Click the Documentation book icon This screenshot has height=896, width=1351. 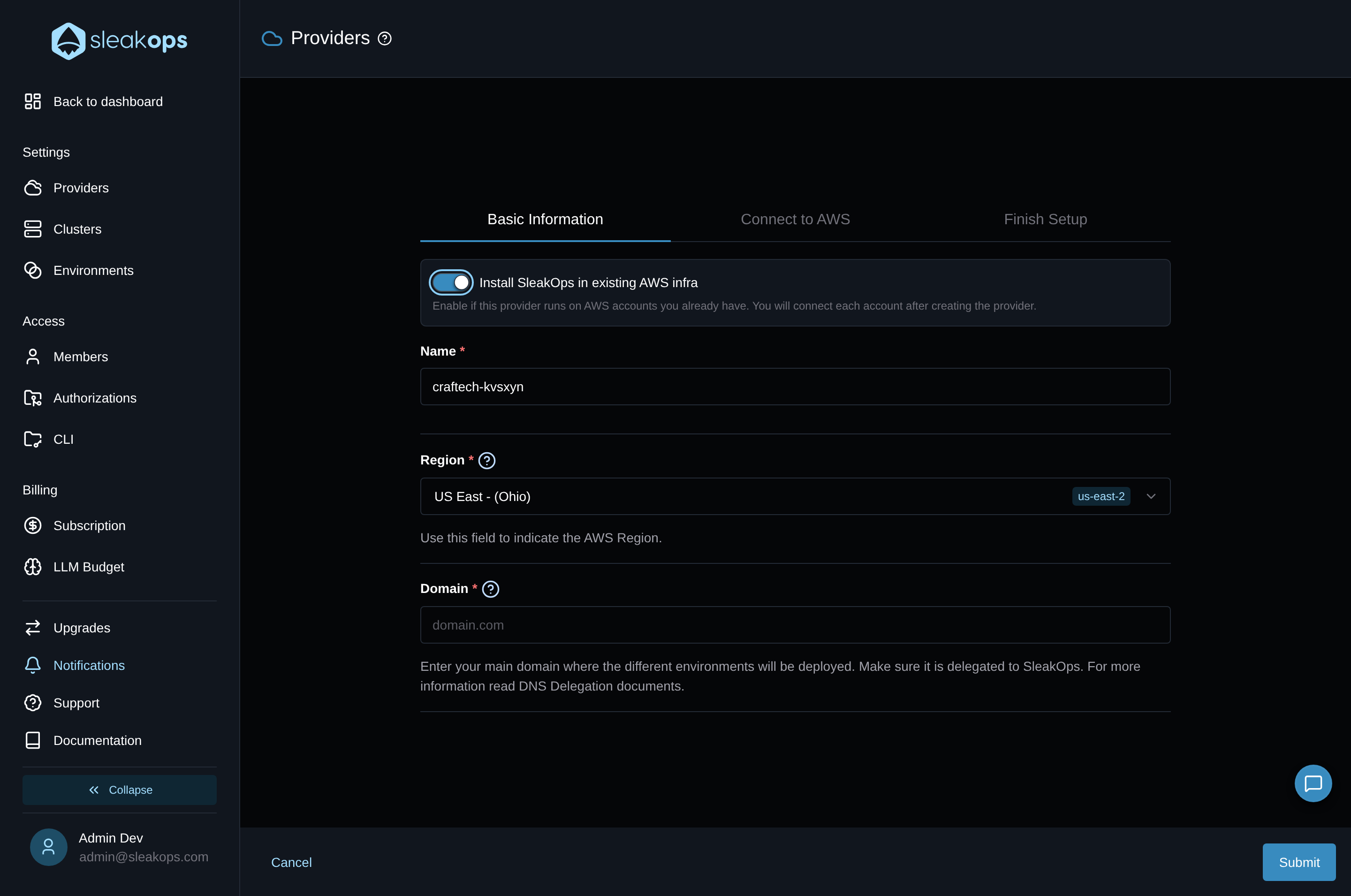[32, 740]
